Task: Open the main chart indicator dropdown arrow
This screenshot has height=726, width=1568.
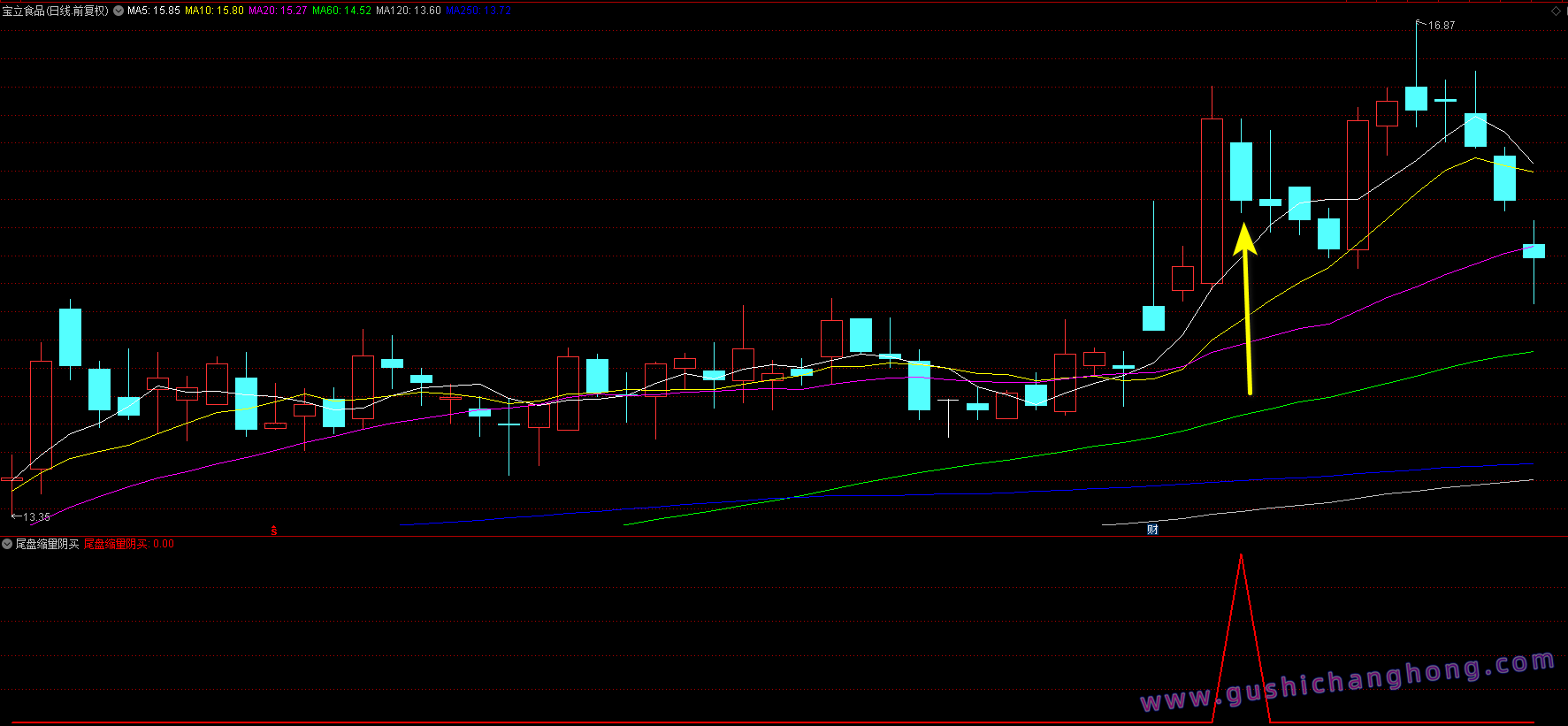Action: 119,11
